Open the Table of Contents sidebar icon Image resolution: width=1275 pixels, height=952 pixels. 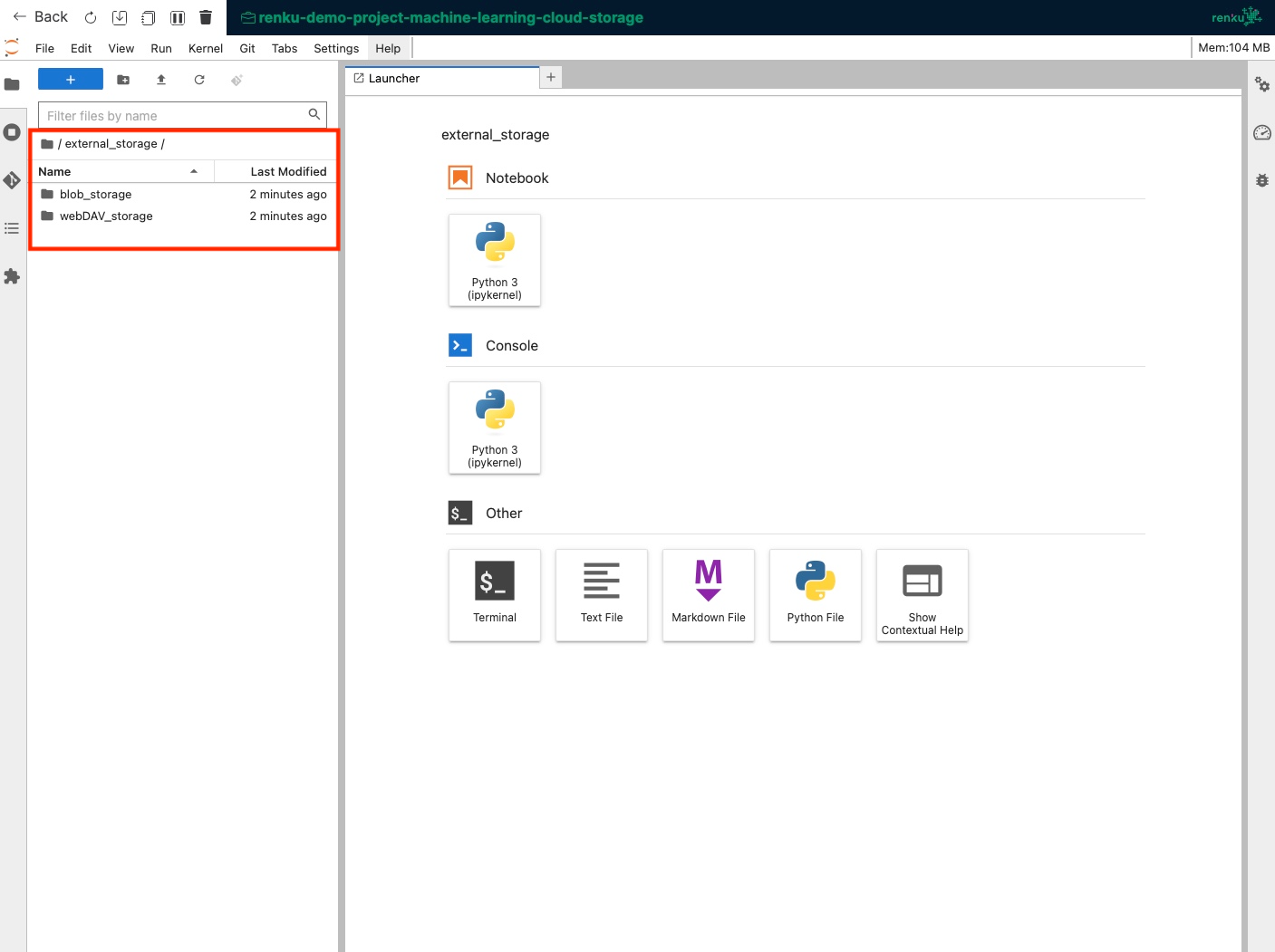(x=12, y=228)
